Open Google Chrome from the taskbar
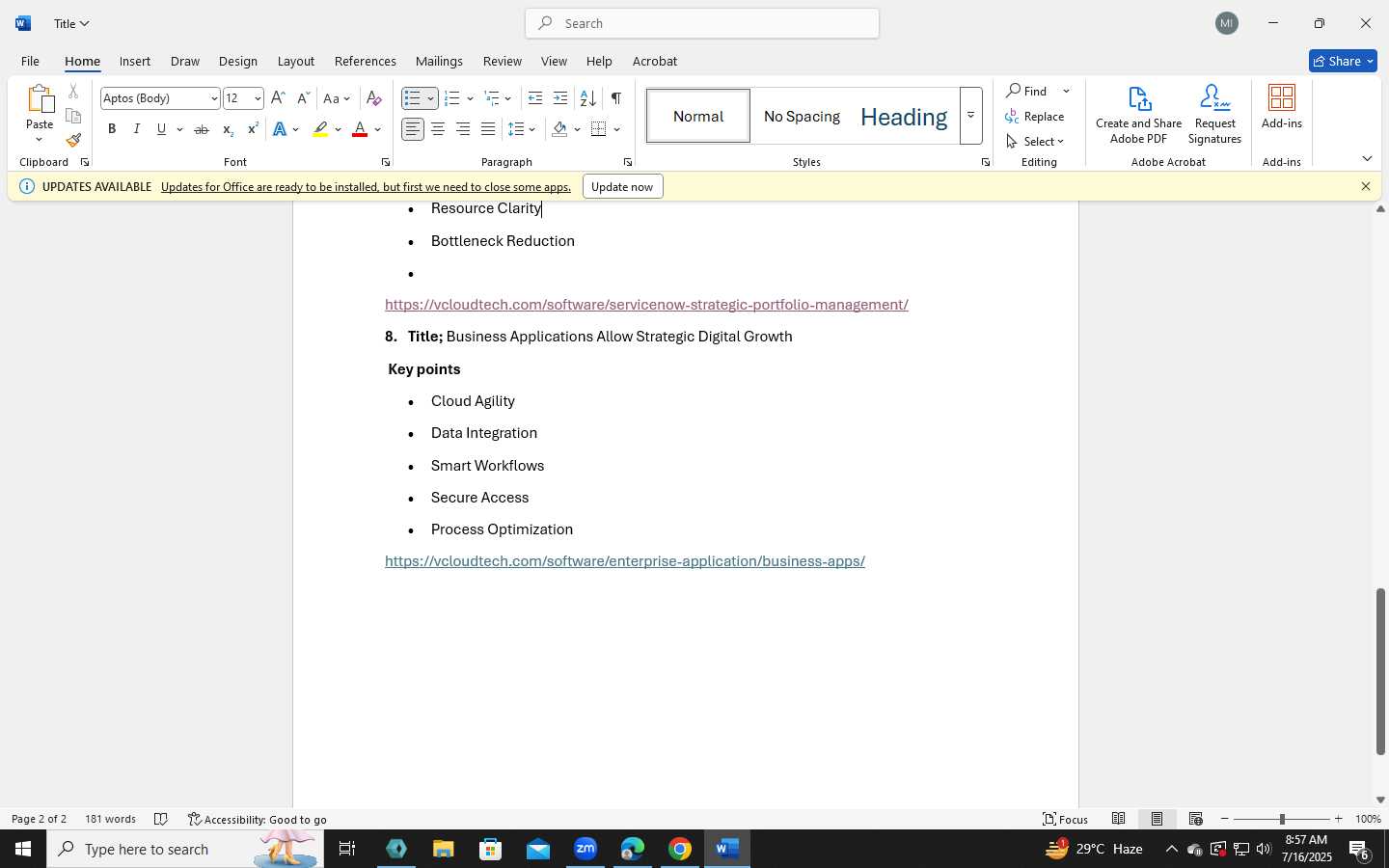1389x868 pixels. [x=680, y=849]
